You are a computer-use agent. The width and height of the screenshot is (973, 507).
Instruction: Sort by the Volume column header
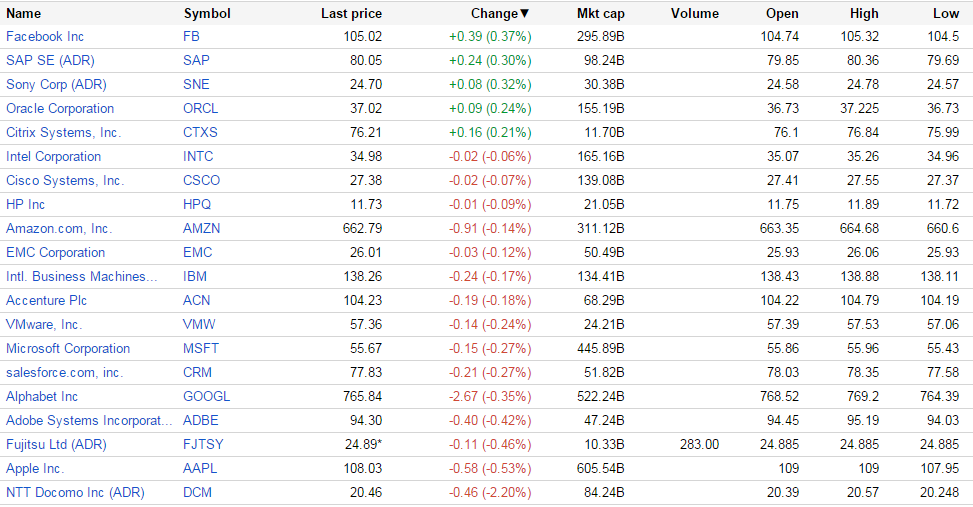tap(695, 13)
